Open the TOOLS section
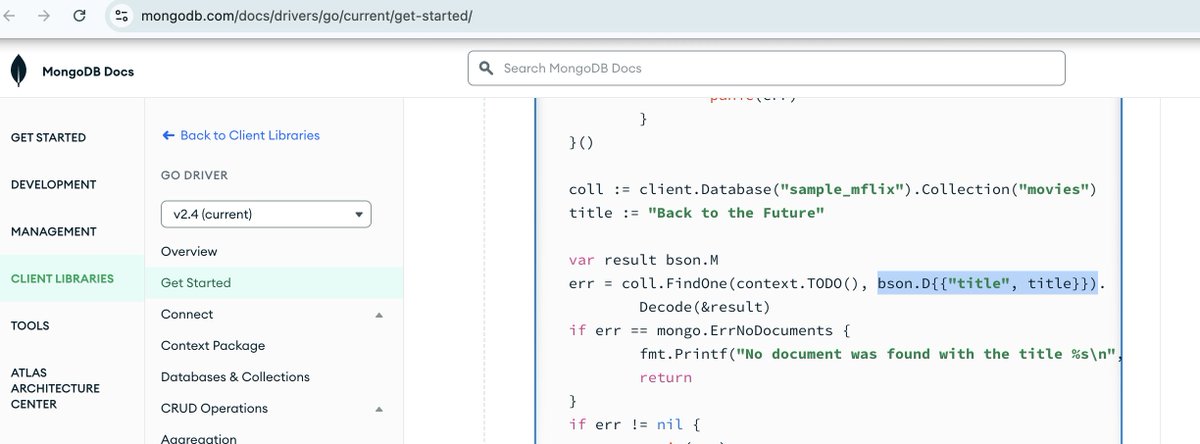1200x444 pixels. [x=30, y=325]
